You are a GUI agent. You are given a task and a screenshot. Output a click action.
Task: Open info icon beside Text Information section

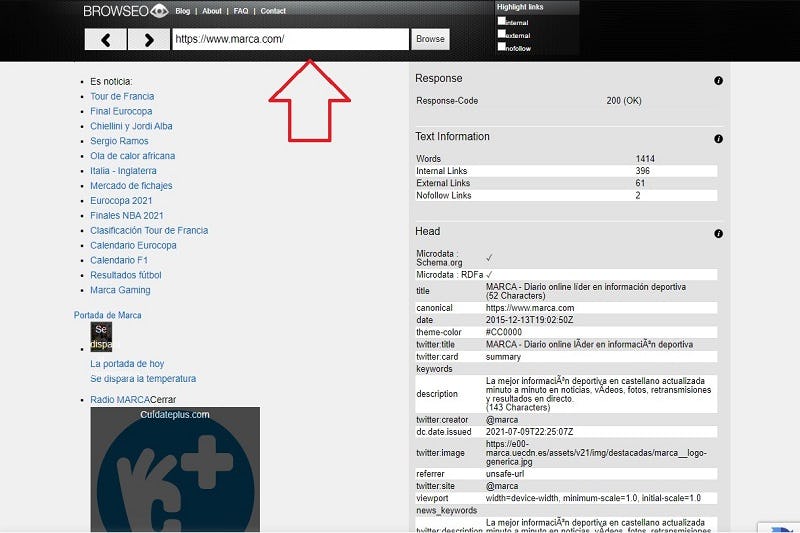coord(718,139)
